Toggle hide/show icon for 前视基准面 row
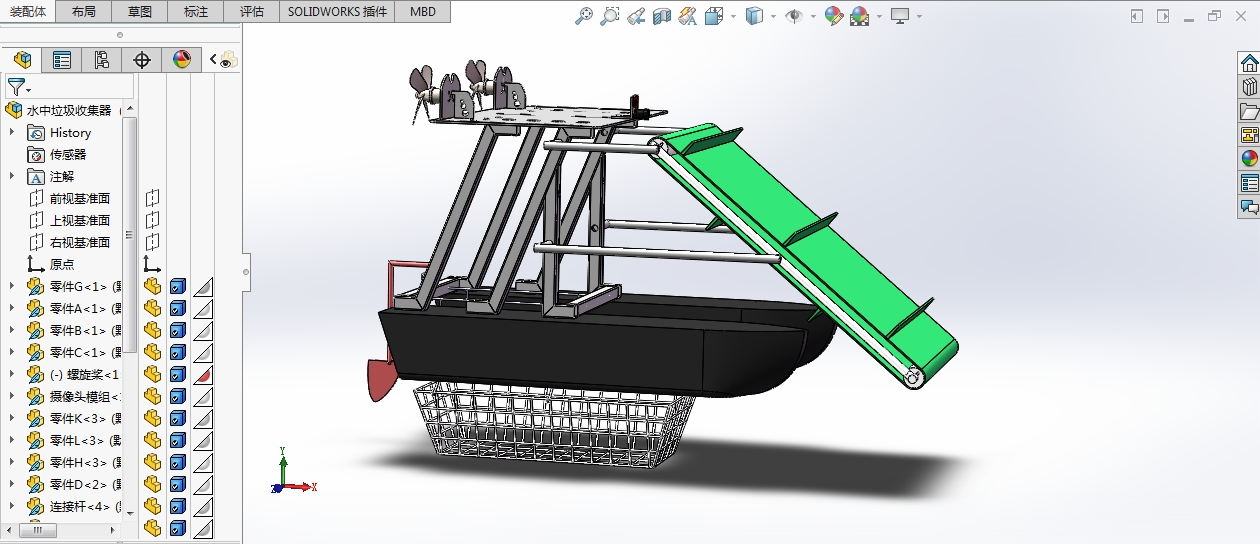Image resolution: width=1260 pixels, height=544 pixels. coord(152,198)
